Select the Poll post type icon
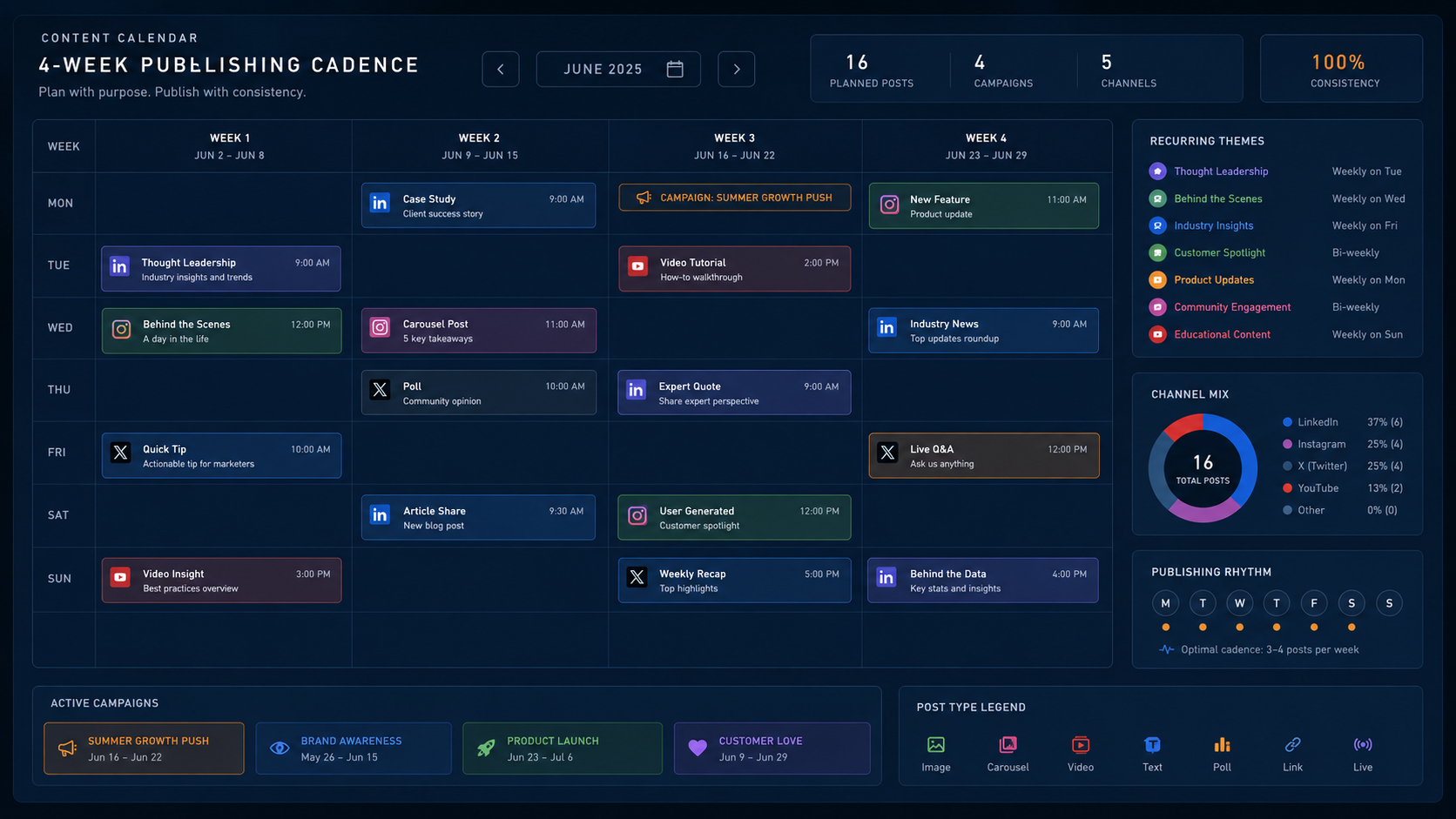The height and width of the screenshot is (819, 1456). [1222, 745]
